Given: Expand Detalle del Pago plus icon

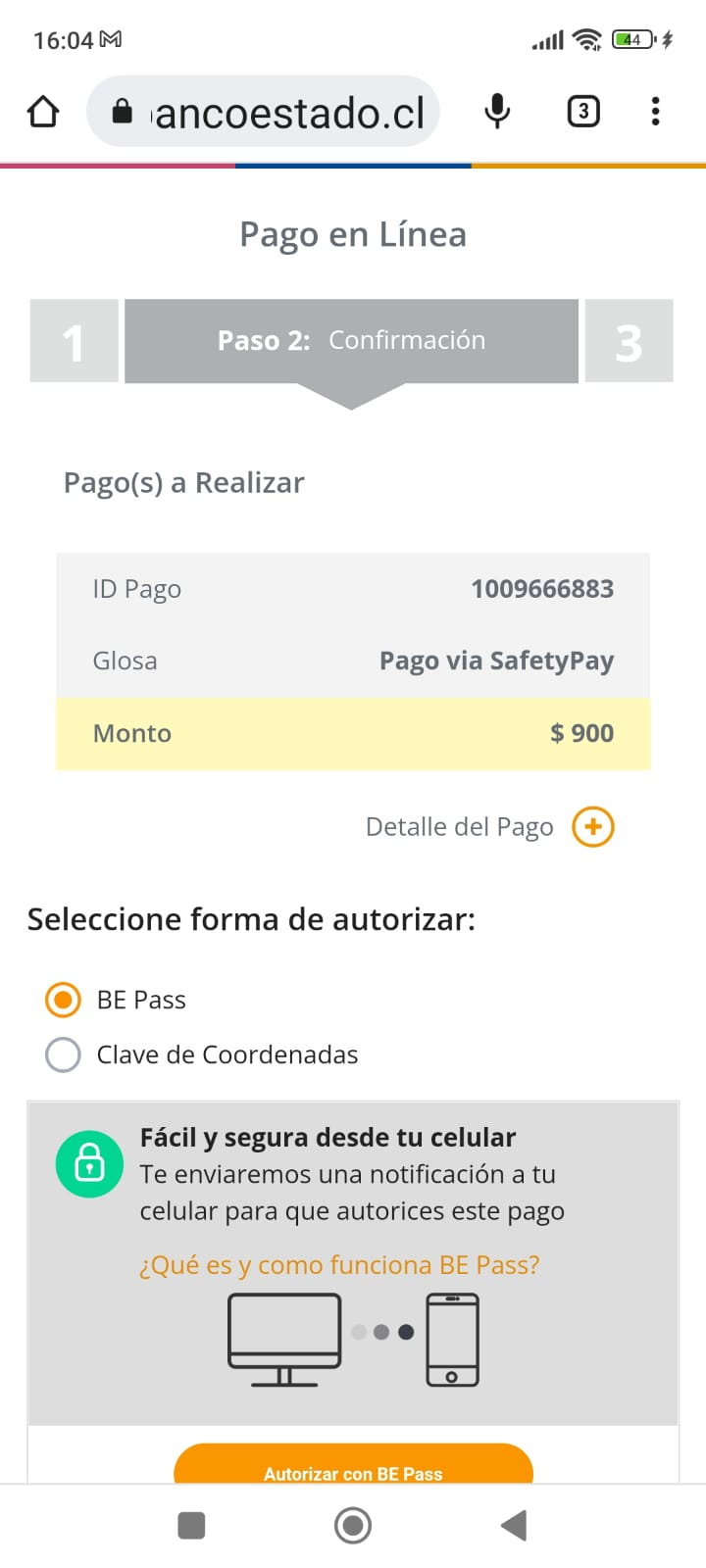Looking at the screenshot, I should (593, 827).
